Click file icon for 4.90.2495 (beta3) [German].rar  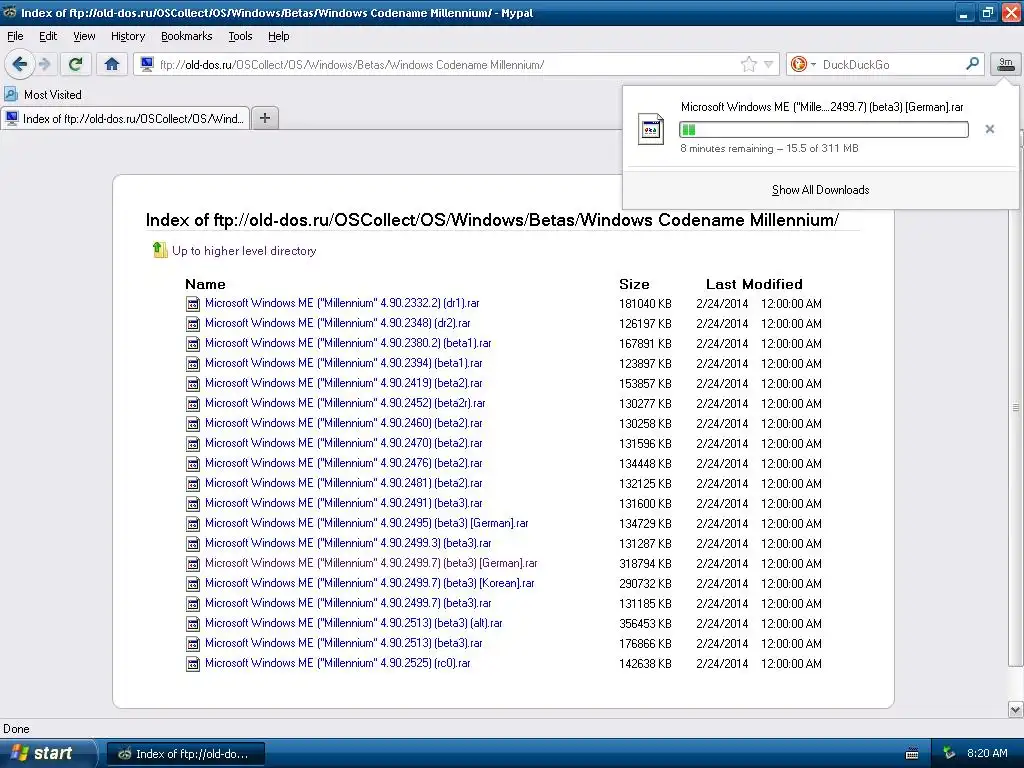click(x=193, y=524)
